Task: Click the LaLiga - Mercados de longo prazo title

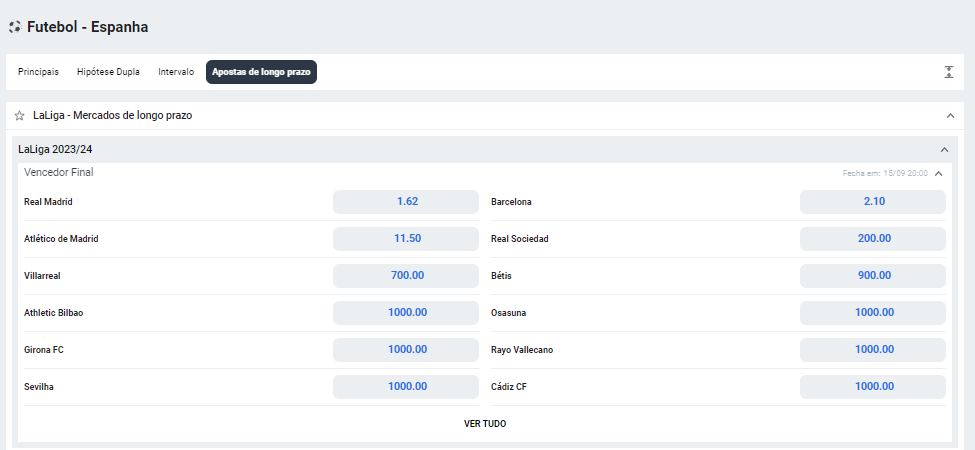Action: coord(113,116)
